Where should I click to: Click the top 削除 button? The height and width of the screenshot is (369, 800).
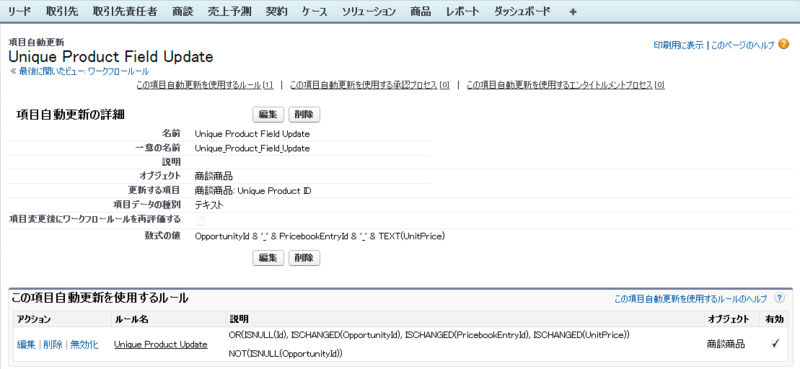click(x=304, y=115)
